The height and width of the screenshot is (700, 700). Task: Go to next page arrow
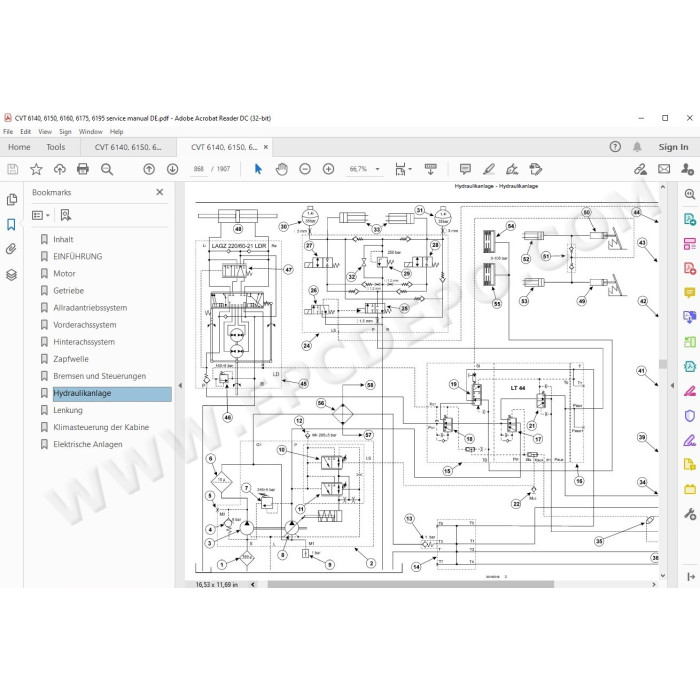coord(172,169)
